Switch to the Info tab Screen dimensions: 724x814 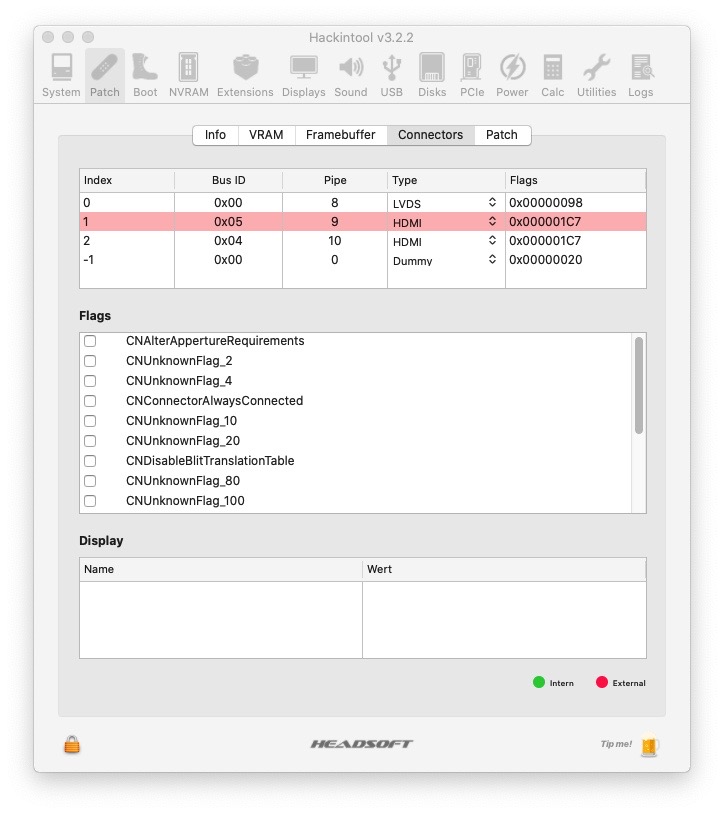pyautogui.click(x=215, y=135)
